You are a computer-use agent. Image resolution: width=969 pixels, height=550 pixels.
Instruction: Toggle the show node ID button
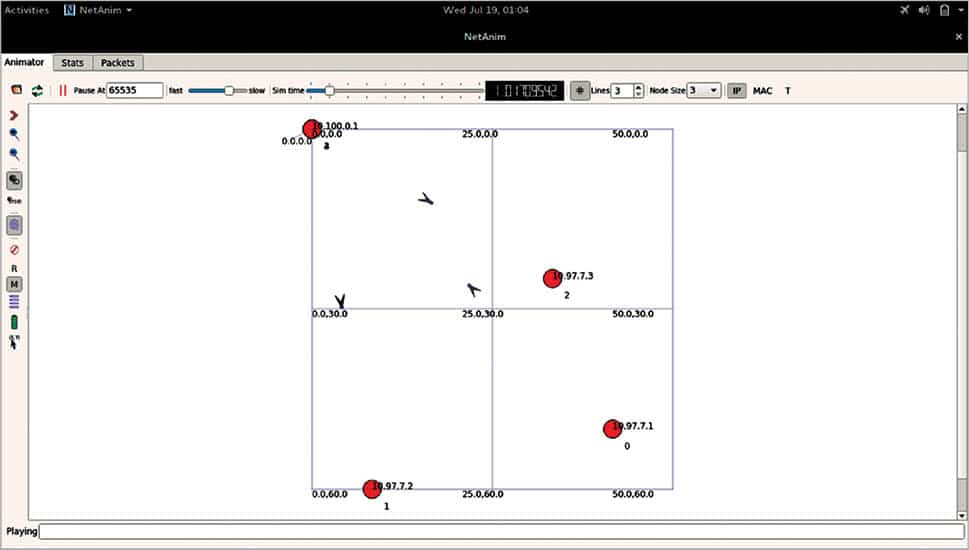(x=14, y=180)
